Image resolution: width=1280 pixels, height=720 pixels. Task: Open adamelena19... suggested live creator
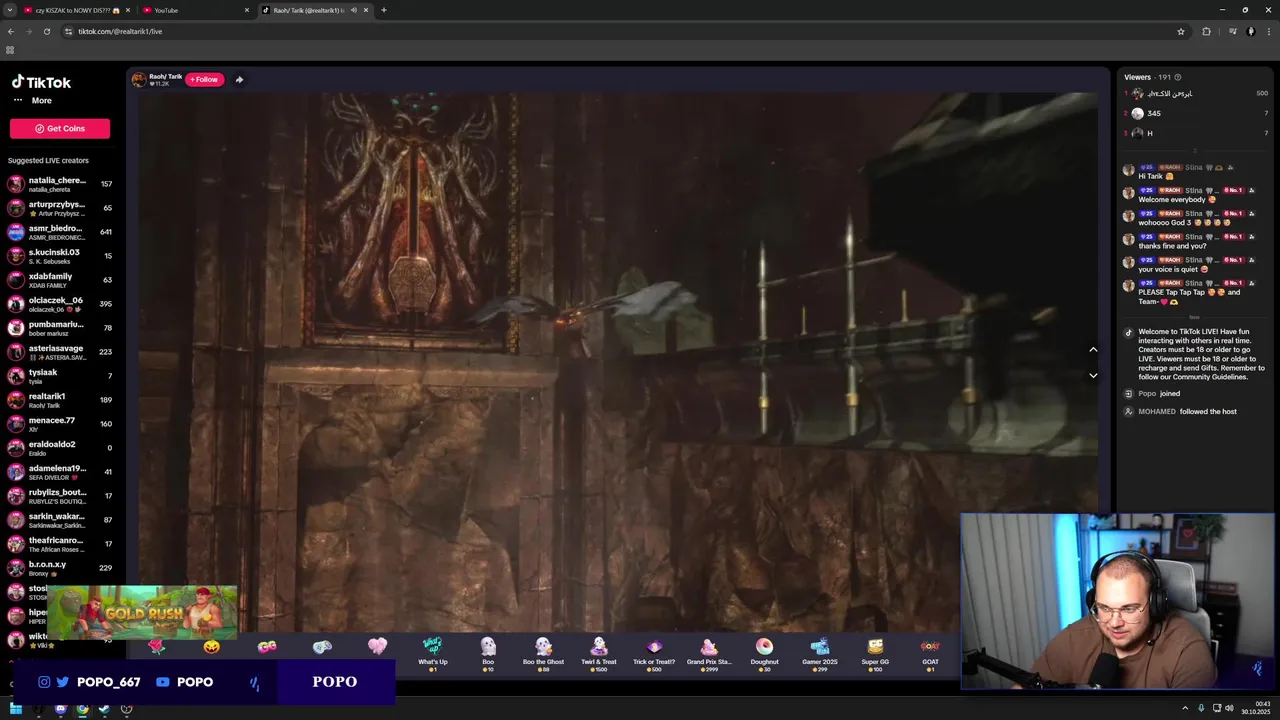coord(60,472)
